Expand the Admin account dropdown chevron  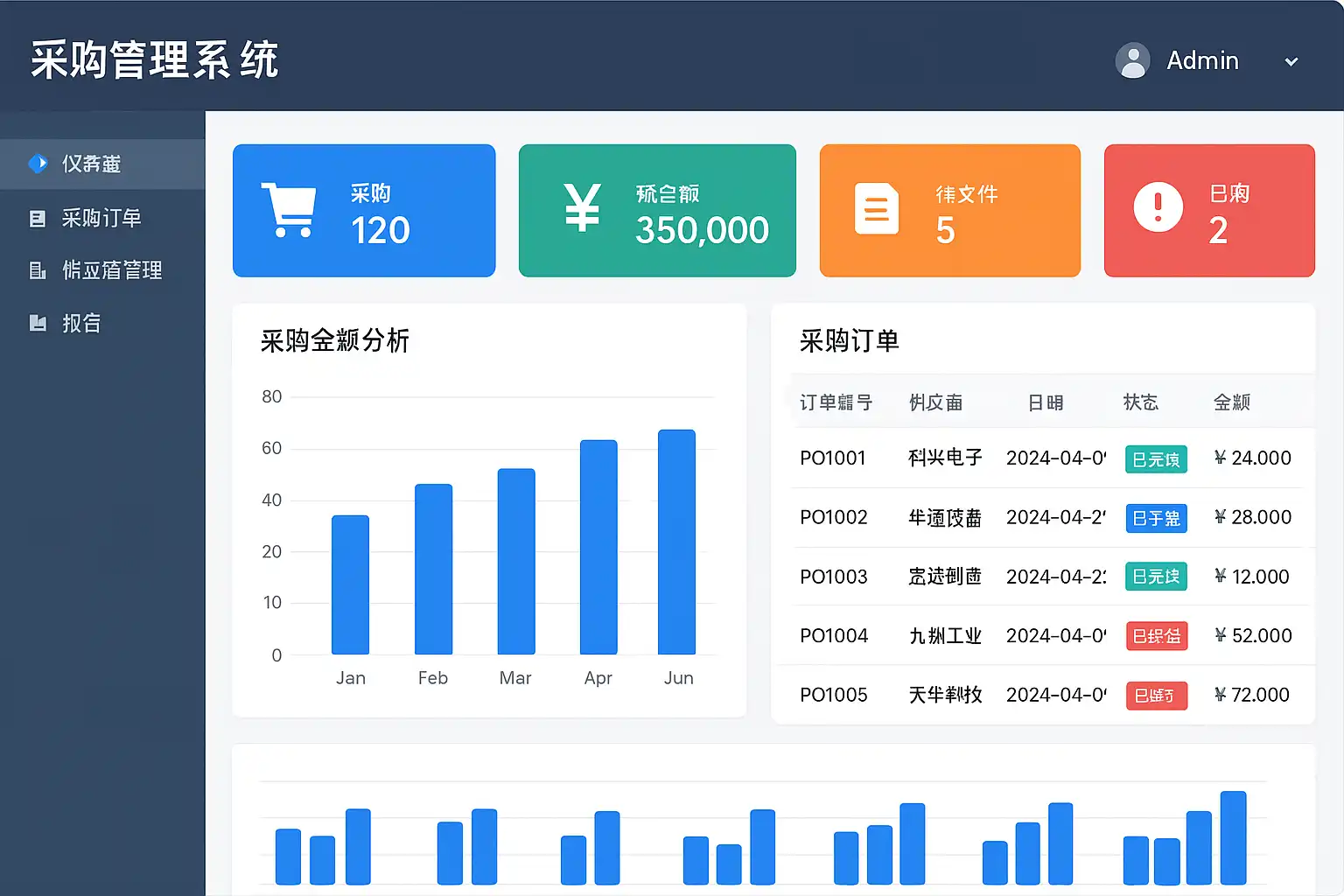pos(1291,61)
